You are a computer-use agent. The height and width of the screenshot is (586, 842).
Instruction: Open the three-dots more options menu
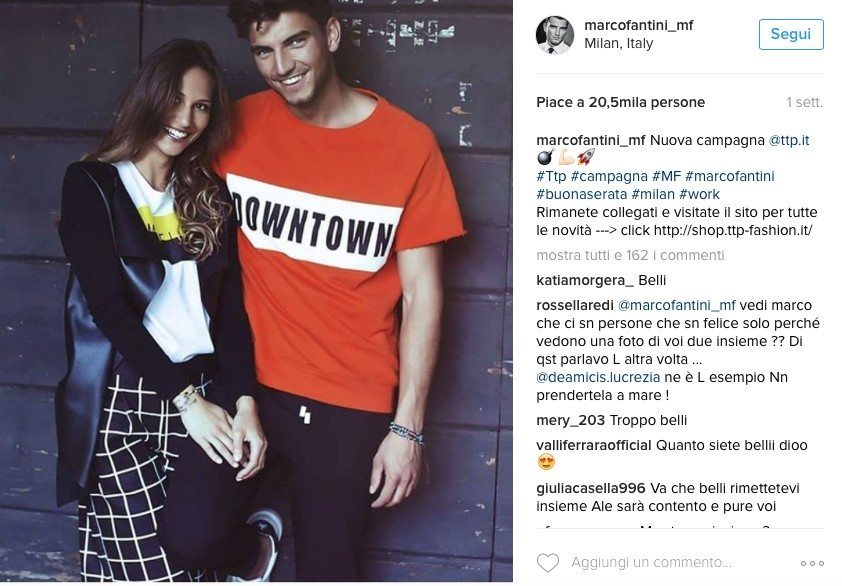pyautogui.click(x=812, y=563)
